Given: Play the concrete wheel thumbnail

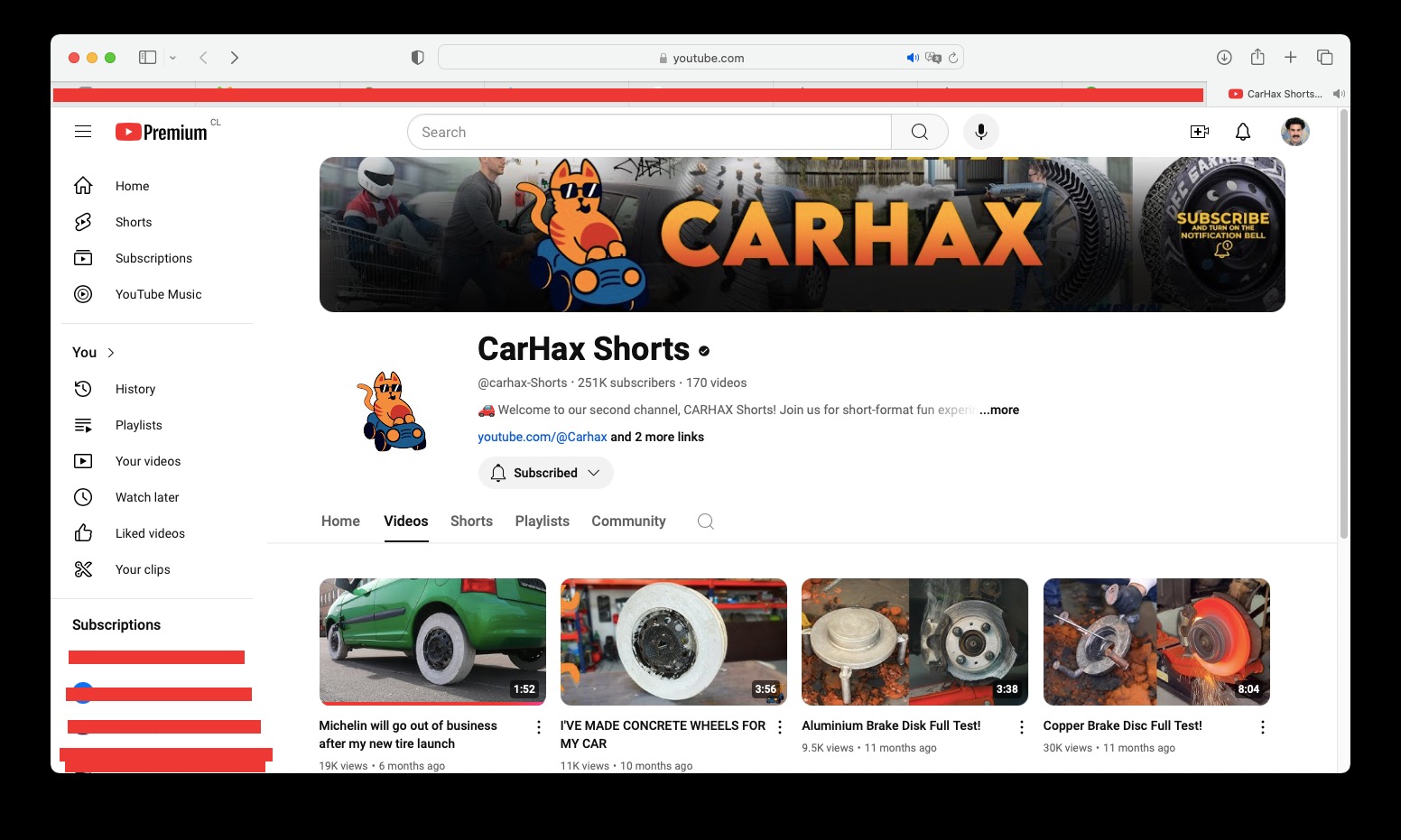Looking at the screenshot, I should tap(673, 642).
